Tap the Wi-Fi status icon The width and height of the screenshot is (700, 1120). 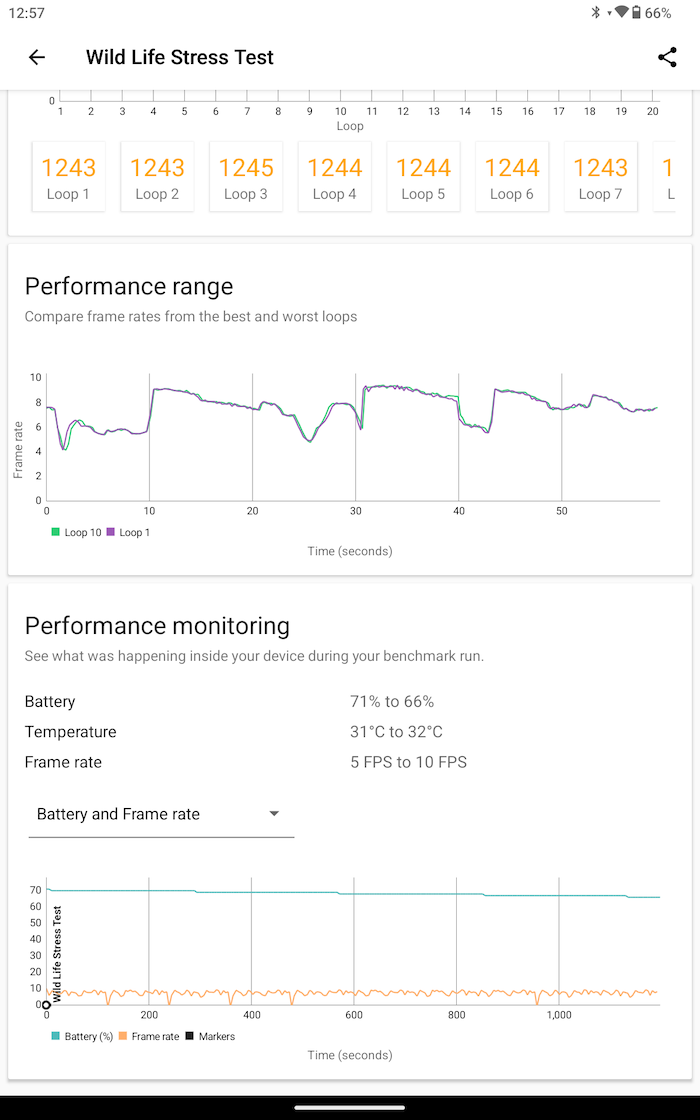tap(621, 12)
